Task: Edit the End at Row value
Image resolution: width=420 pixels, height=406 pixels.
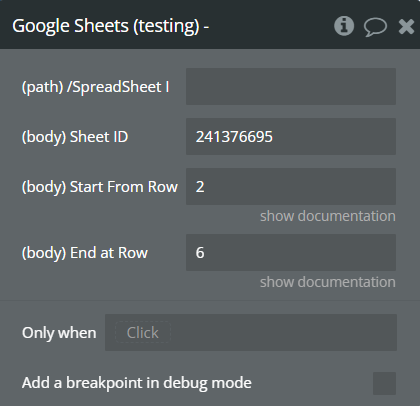Action: 291,252
